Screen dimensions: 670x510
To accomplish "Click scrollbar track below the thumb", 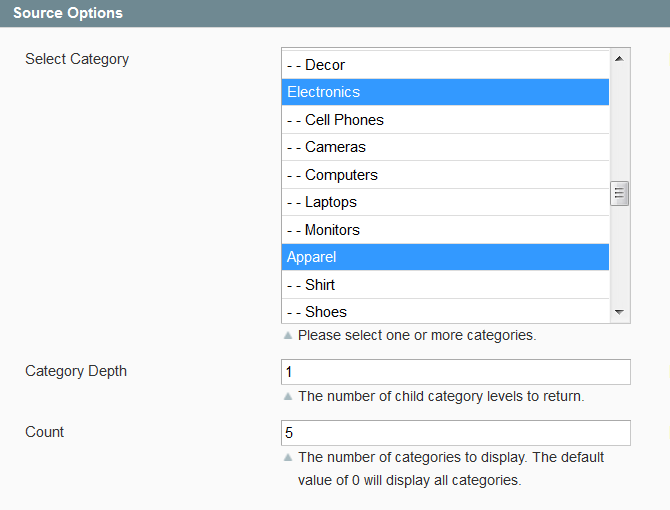I will click(619, 254).
